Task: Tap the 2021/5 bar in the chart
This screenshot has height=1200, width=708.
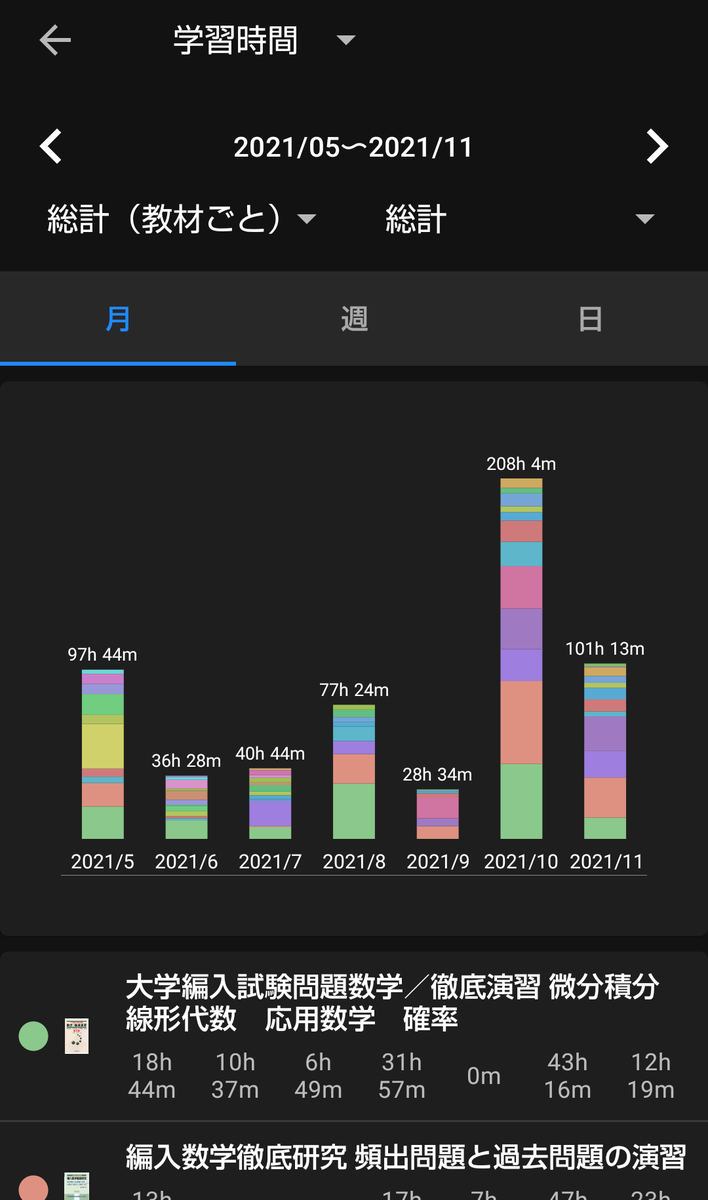Action: [103, 754]
